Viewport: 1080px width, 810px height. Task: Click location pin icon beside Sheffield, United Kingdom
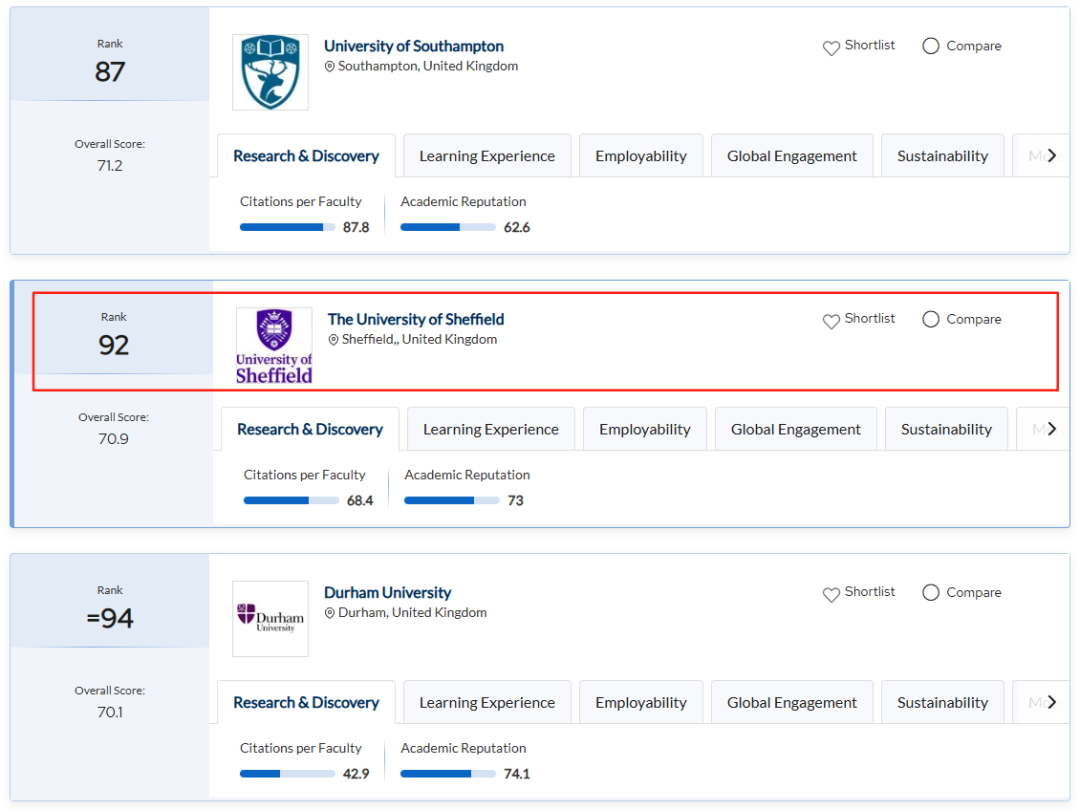pyautogui.click(x=333, y=340)
